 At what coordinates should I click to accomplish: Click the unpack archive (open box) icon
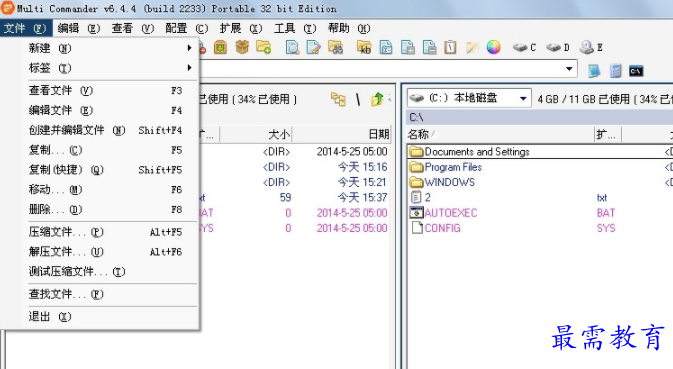(242, 47)
